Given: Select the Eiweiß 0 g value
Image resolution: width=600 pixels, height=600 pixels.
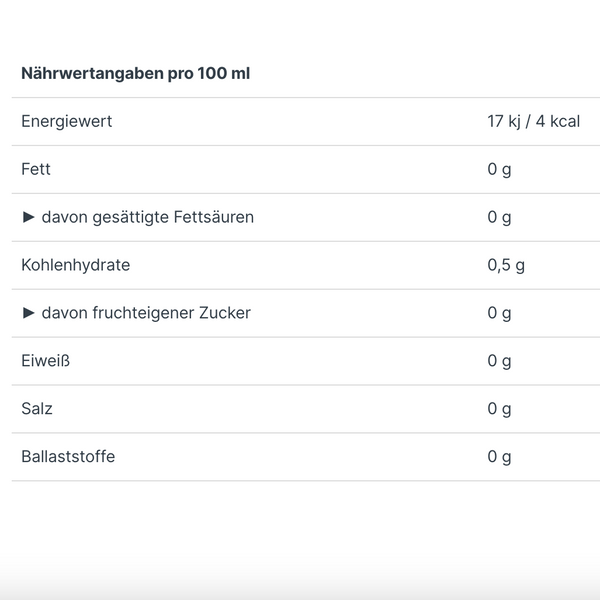Looking at the screenshot, I should (499, 361).
